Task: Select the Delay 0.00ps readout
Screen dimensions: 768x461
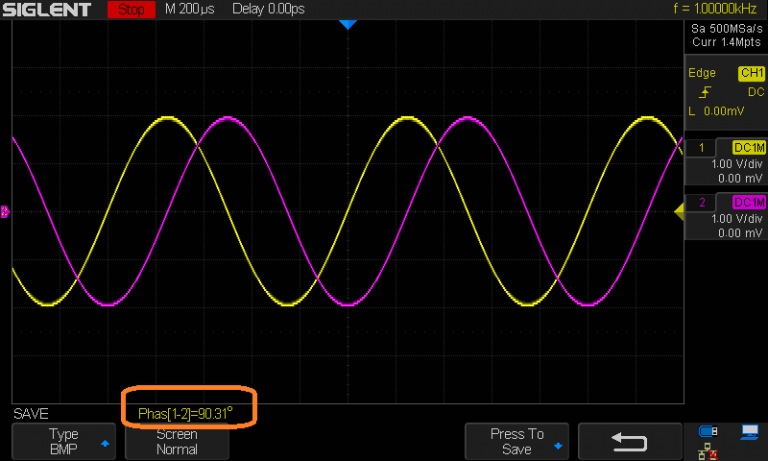Action: (x=269, y=10)
